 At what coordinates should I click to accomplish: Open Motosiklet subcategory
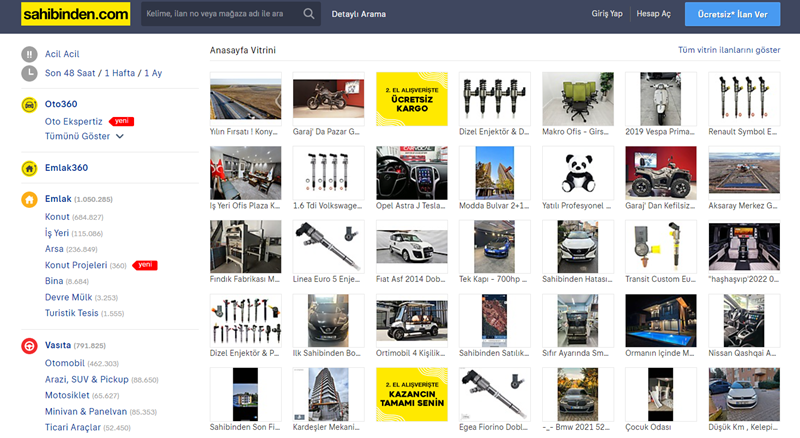pos(67,396)
